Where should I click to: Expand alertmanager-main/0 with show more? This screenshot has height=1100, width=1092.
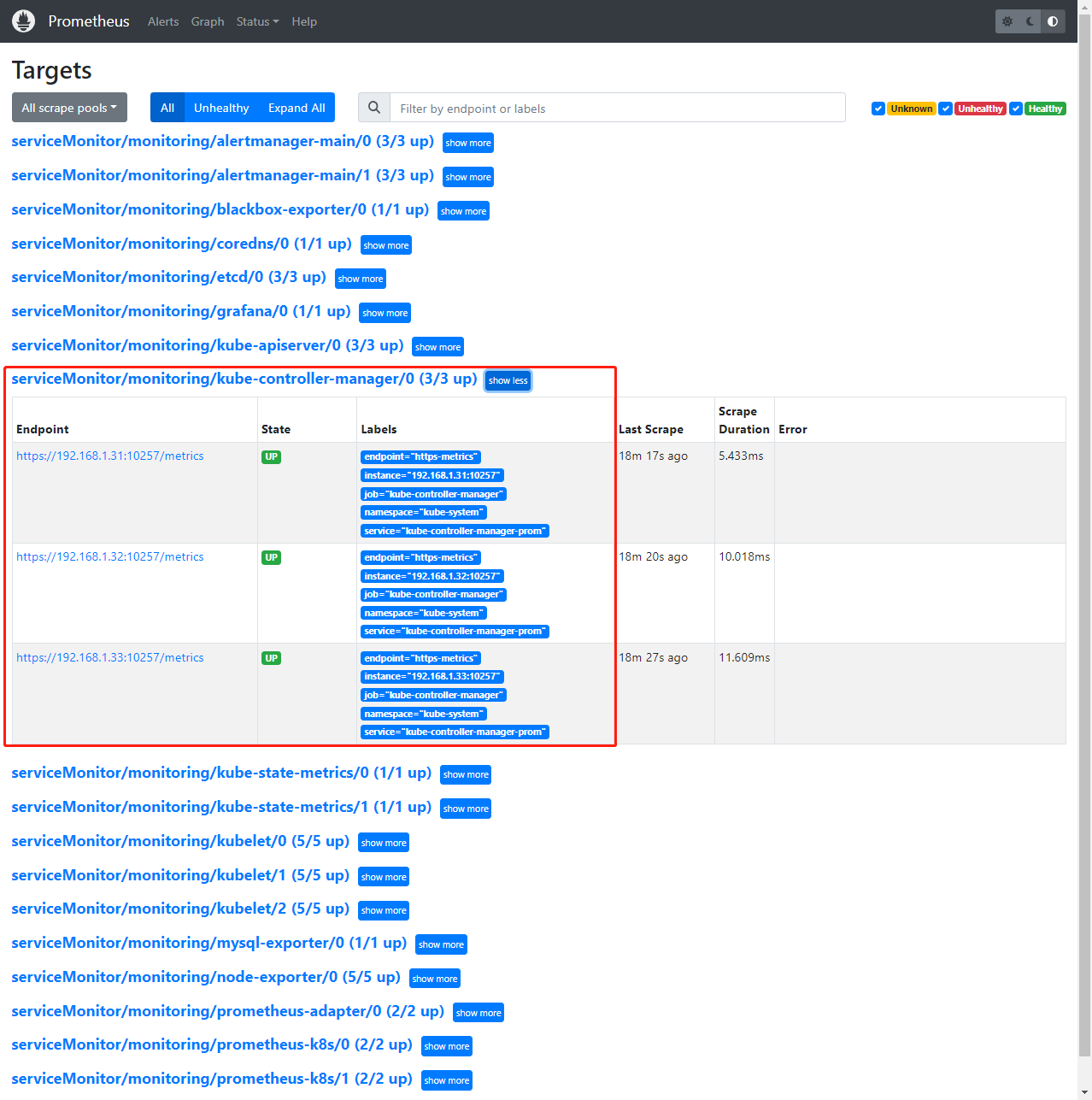pyautogui.click(x=468, y=143)
